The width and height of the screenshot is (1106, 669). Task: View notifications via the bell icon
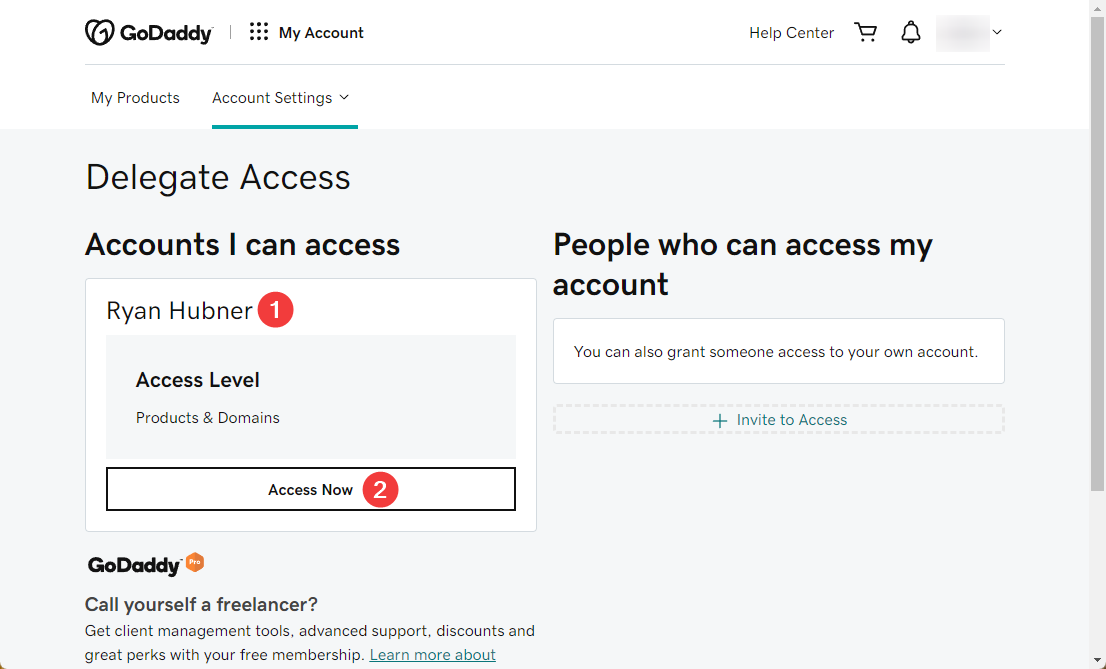(911, 32)
